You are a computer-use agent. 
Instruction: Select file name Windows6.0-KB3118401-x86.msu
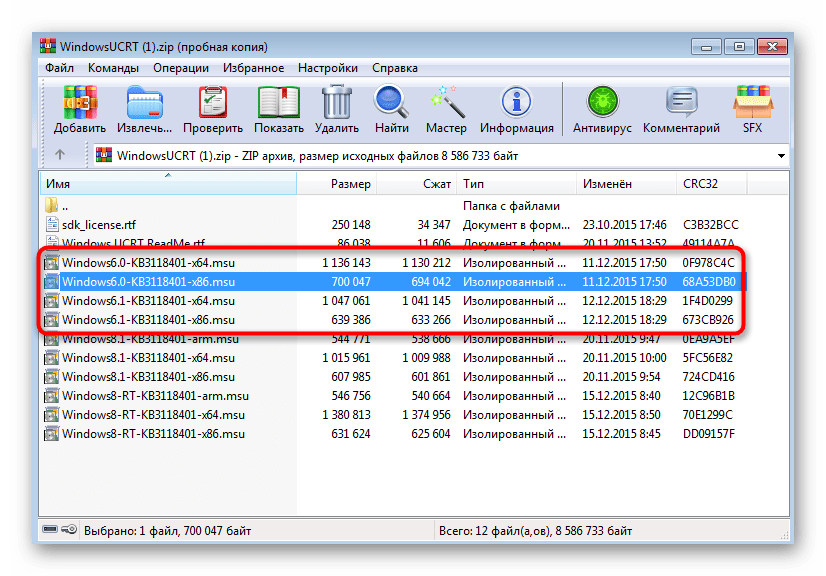(148, 281)
